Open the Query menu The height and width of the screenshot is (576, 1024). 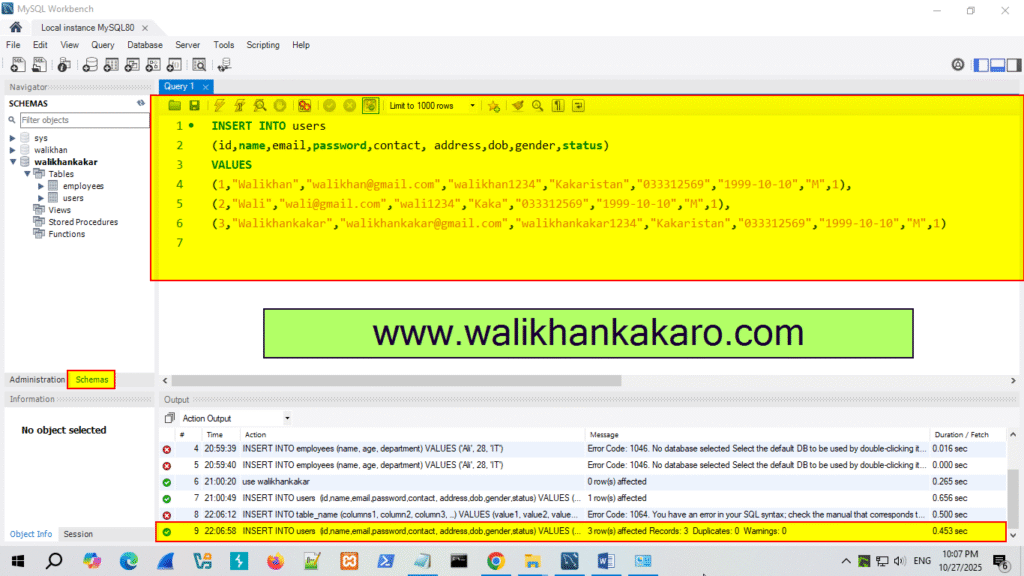point(103,45)
